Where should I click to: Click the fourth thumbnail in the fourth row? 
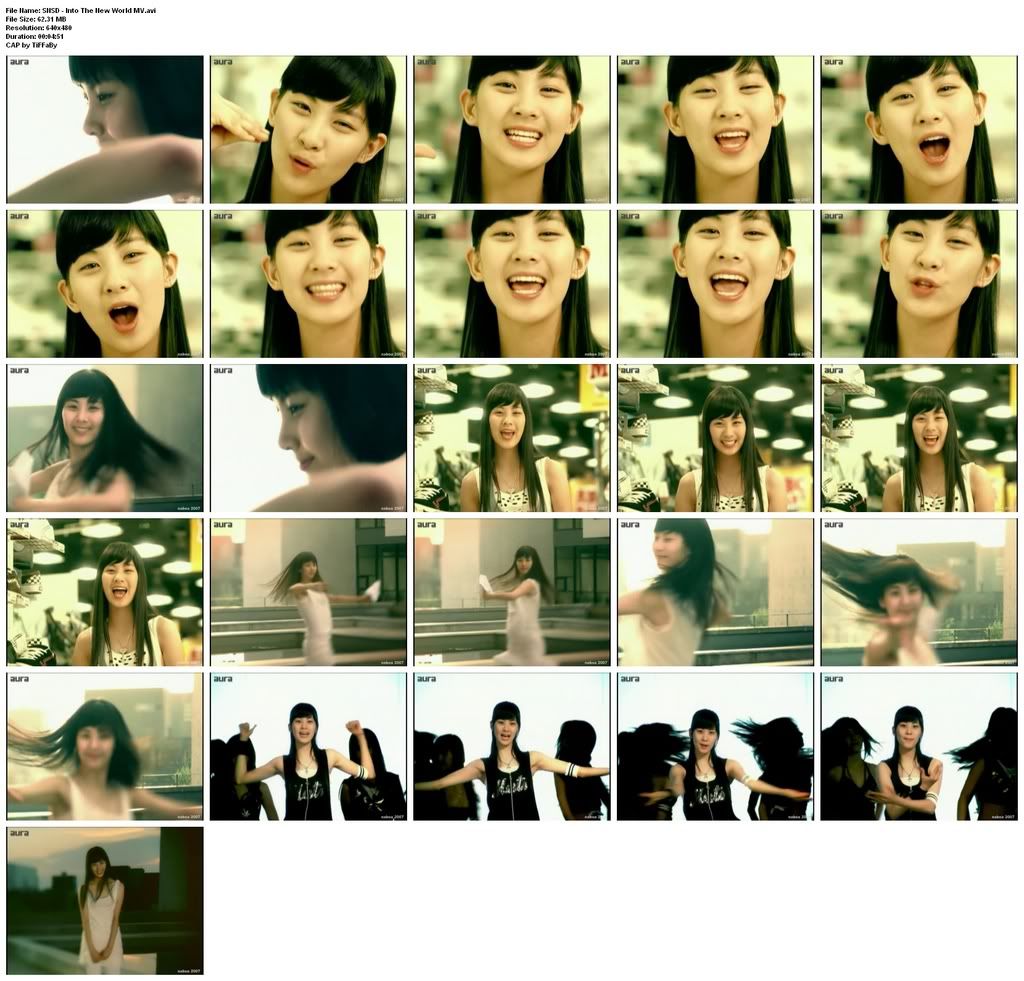716,592
